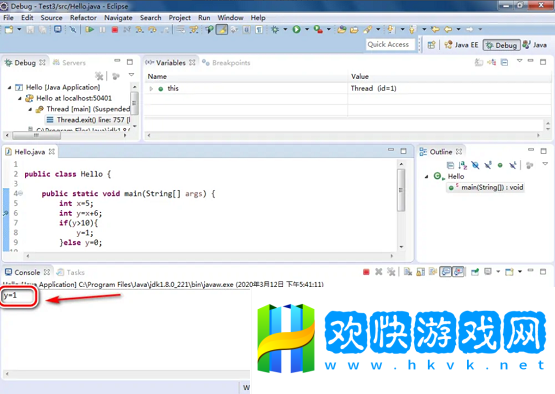The height and width of the screenshot is (394, 555).
Task: Toggle Show Whitespace Characters button
Action: tap(259, 29)
